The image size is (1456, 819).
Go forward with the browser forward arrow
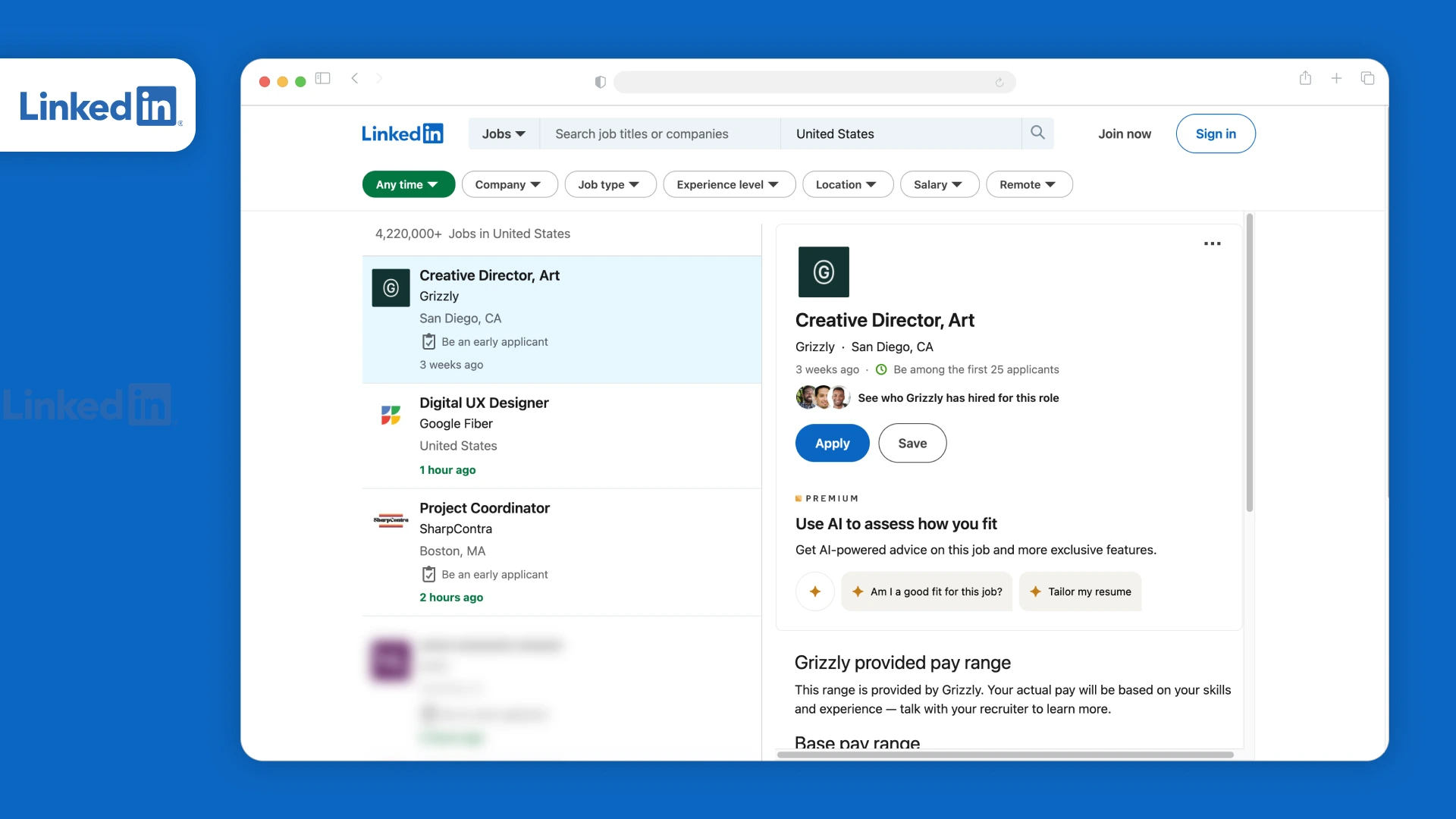tap(379, 78)
